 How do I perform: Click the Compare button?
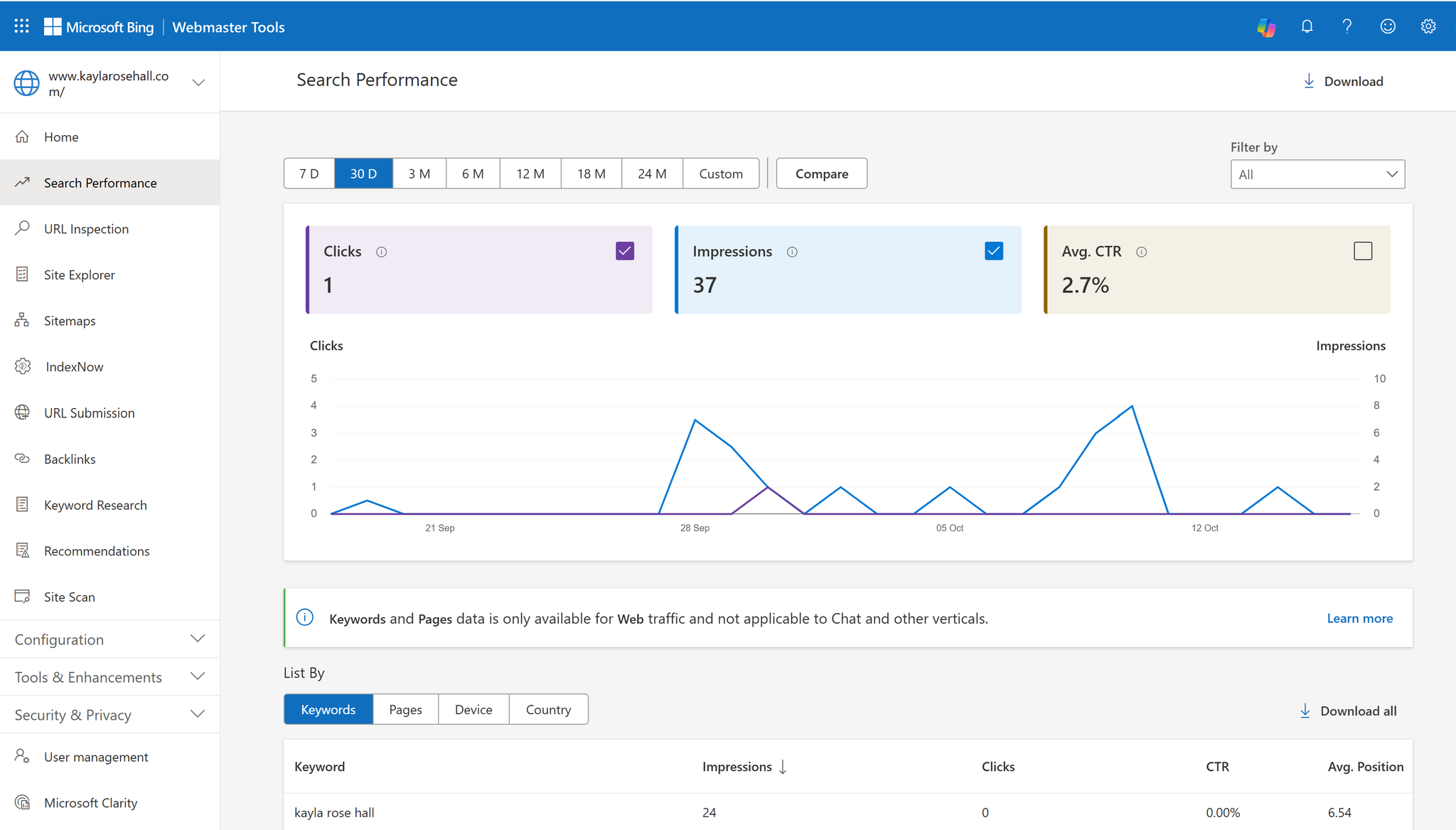click(x=821, y=174)
